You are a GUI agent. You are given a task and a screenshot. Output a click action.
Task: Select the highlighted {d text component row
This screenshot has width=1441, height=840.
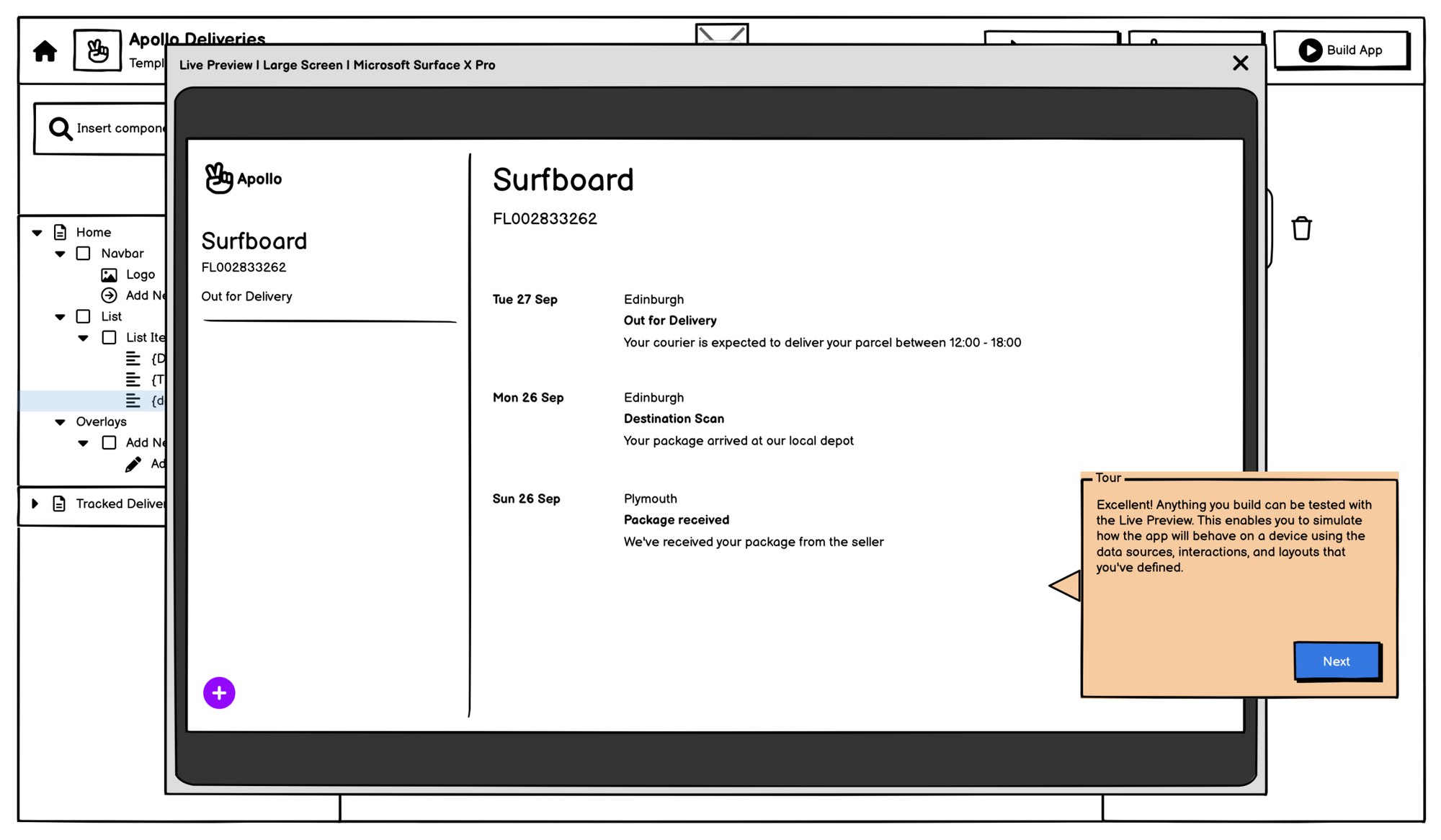(x=92, y=401)
